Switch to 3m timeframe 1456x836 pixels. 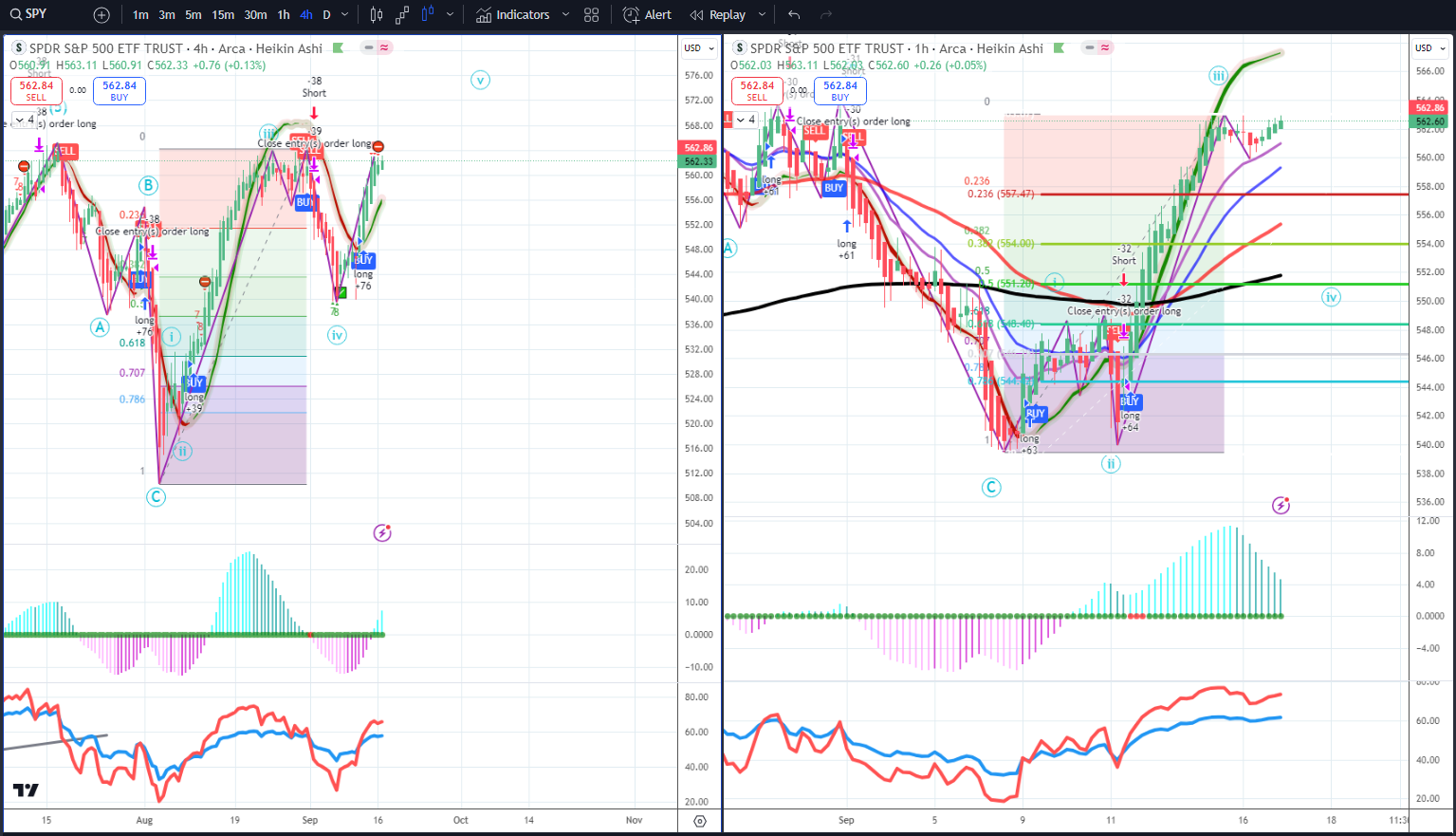[x=167, y=15]
